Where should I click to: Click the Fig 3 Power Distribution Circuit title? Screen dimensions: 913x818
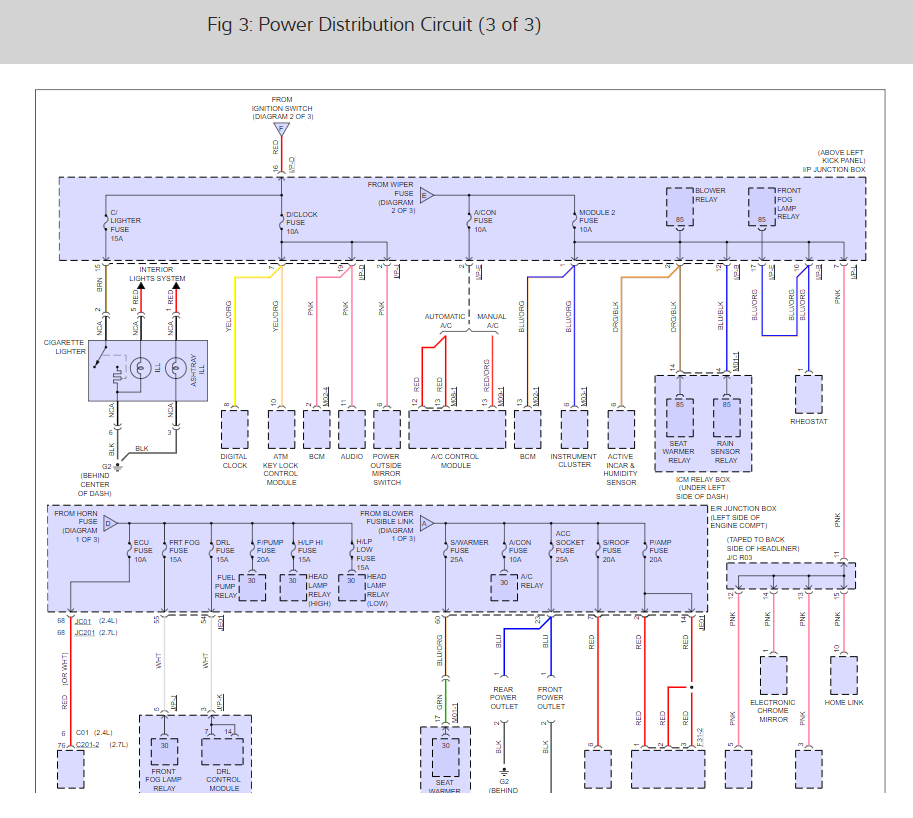point(374,25)
